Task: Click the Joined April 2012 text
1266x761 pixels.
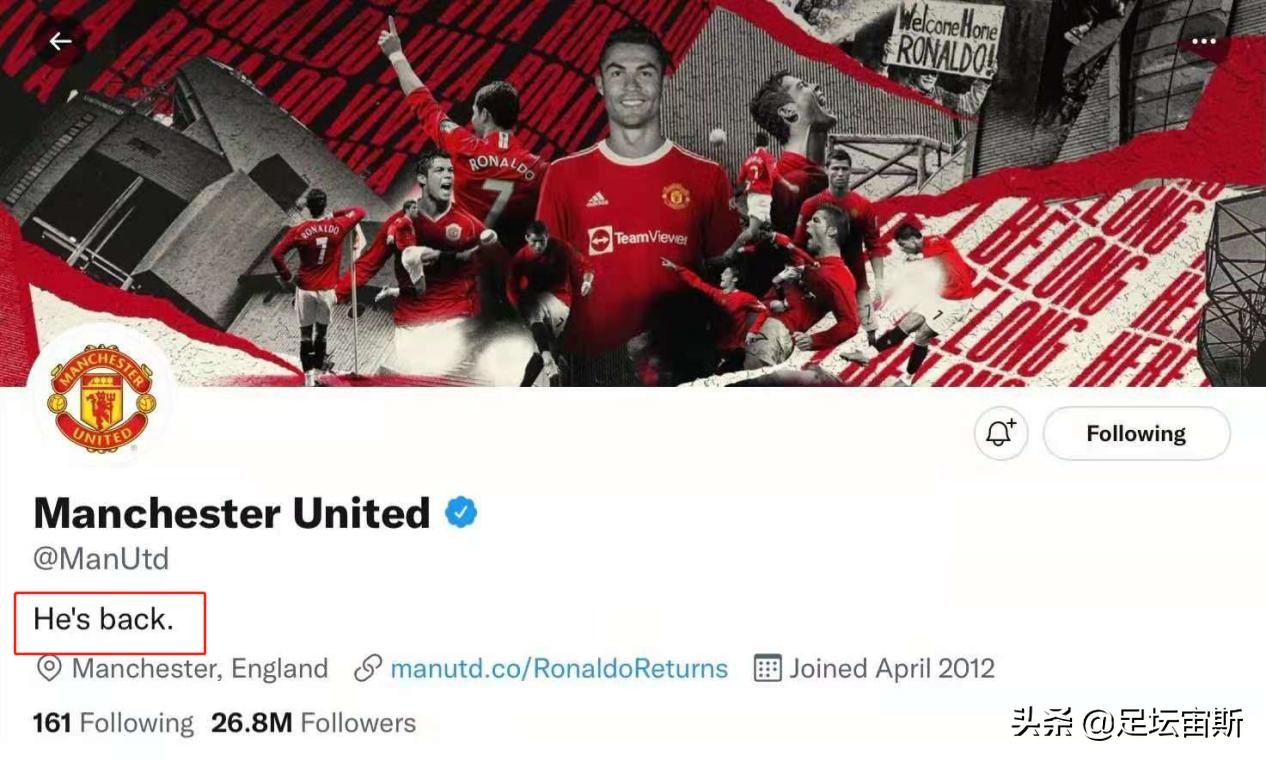Action: coord(892,668)
